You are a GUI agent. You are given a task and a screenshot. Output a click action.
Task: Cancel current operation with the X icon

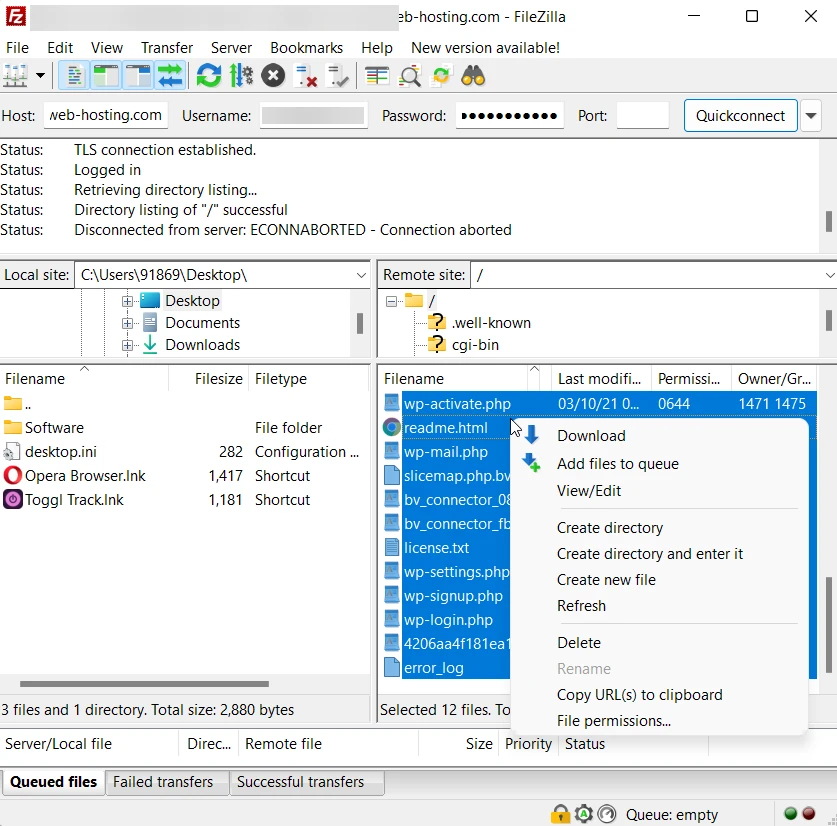click(x=273, y=76)
